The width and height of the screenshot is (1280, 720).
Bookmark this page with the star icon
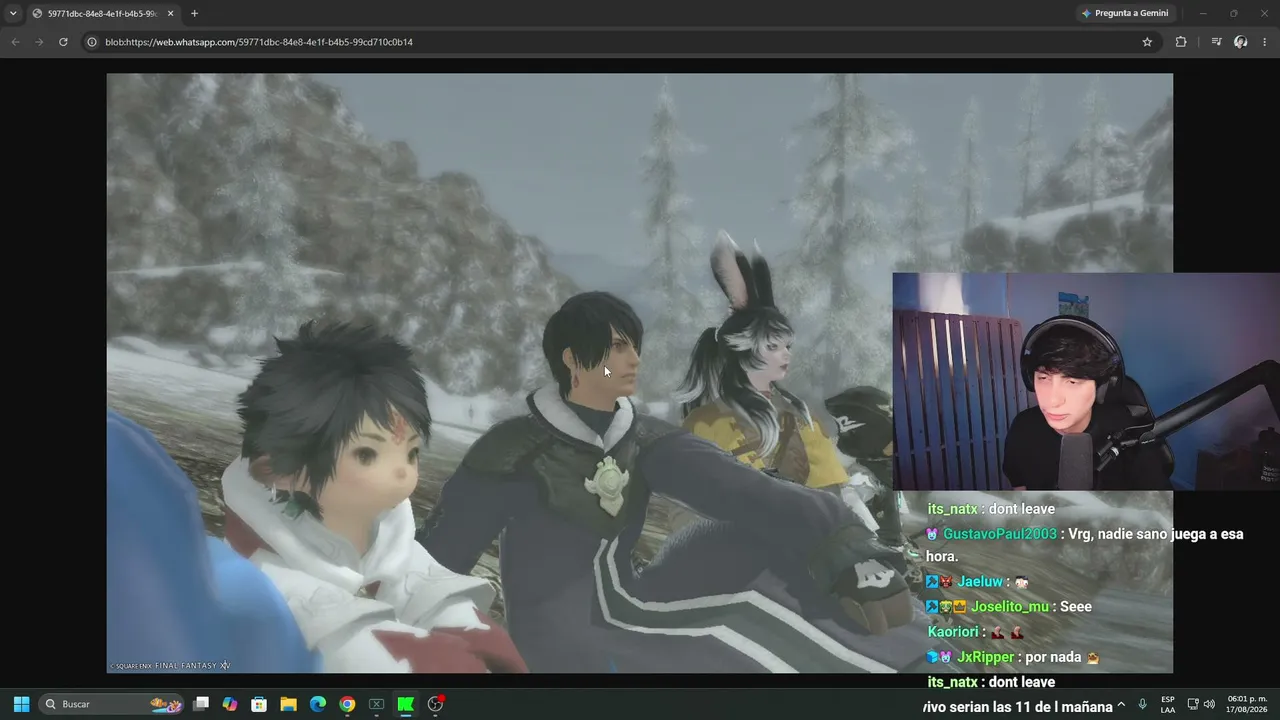[1147, 42]
